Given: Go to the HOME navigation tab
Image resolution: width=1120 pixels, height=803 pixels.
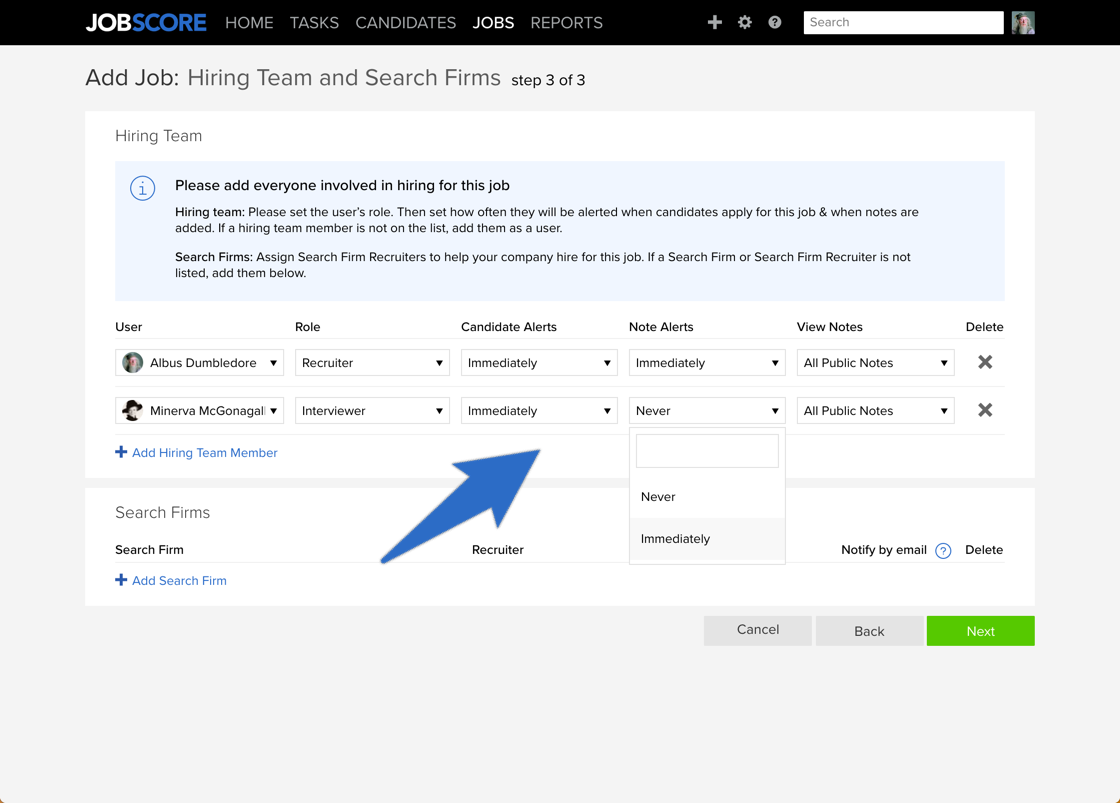Looking at the screenshot, I should click(249, 23).
